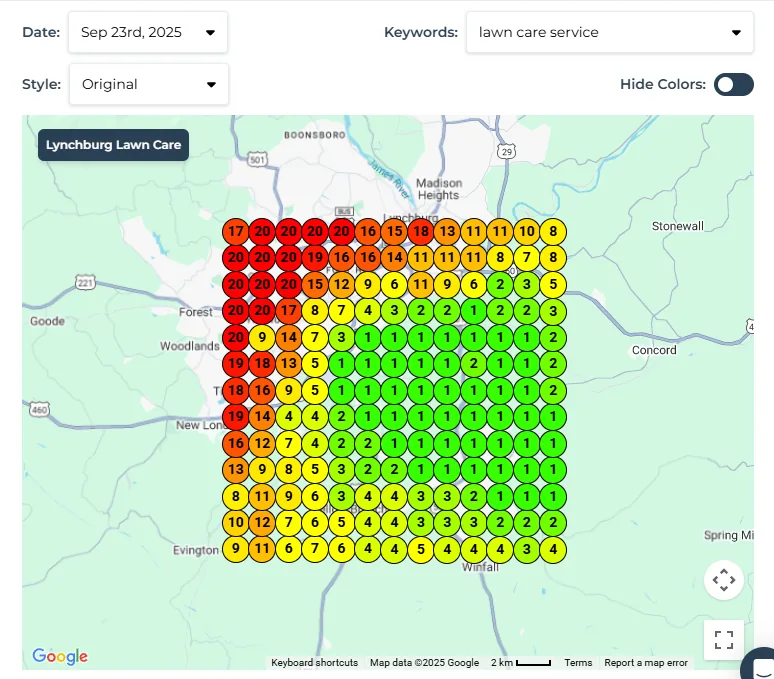Open map camera move controls icon
This screenshot has height=679, width=774.
(x=724, y=580)
